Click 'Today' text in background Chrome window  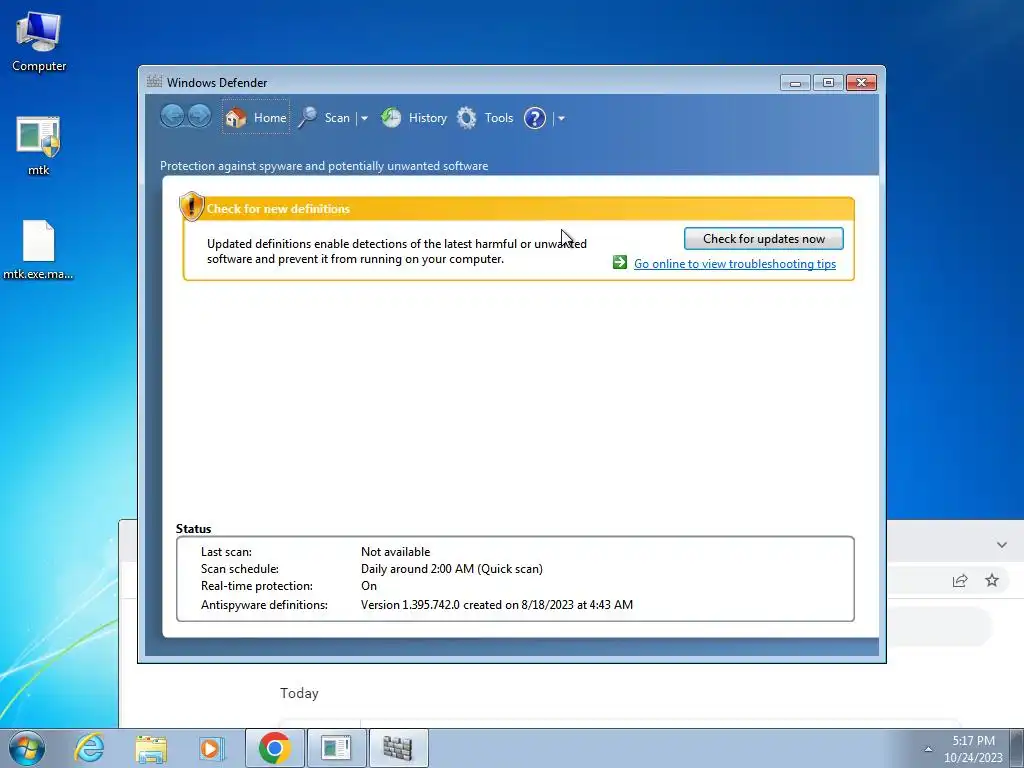(299, 693)
